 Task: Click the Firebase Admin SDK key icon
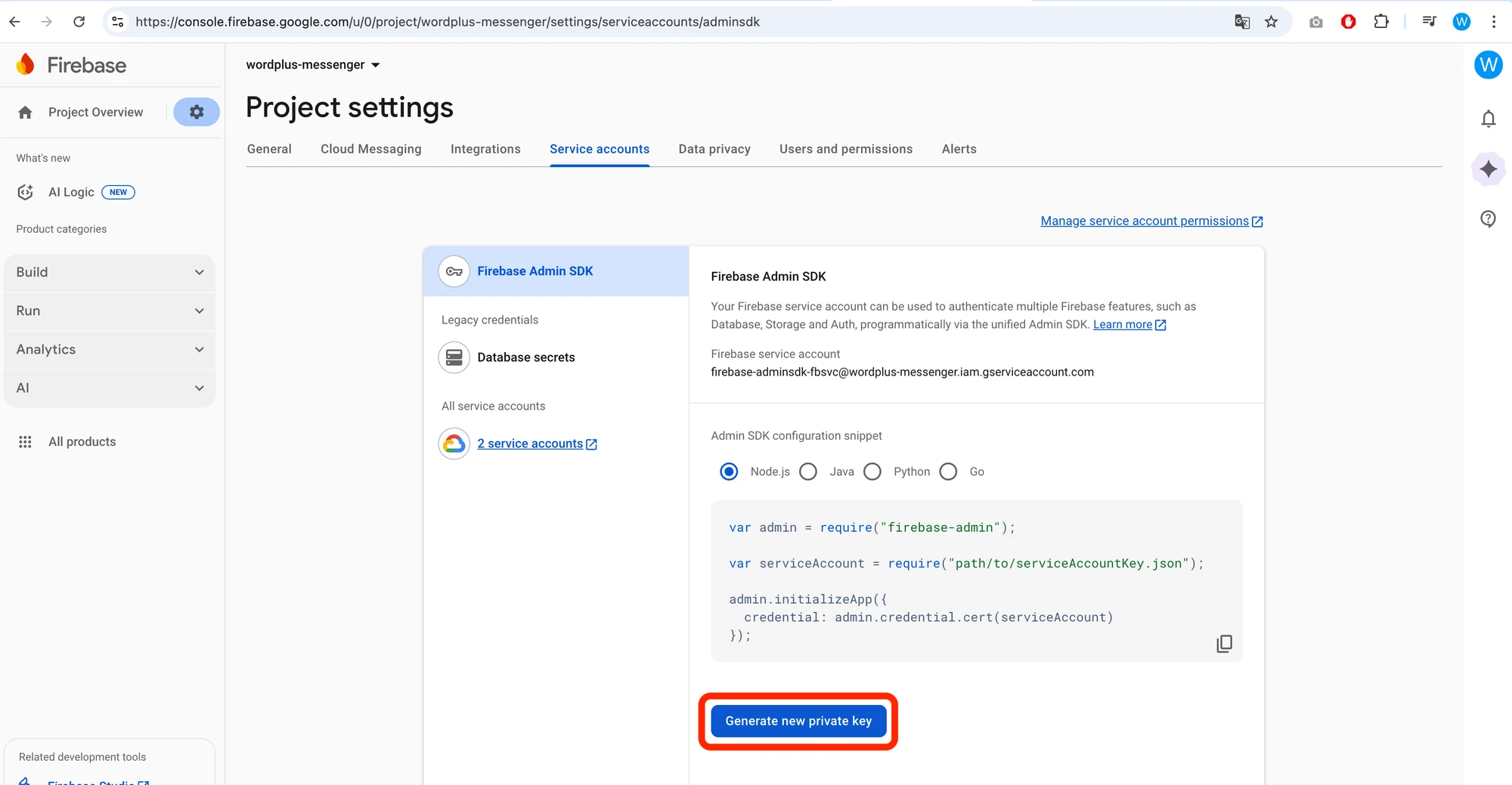pyautogui.click(x=454, y=271)
